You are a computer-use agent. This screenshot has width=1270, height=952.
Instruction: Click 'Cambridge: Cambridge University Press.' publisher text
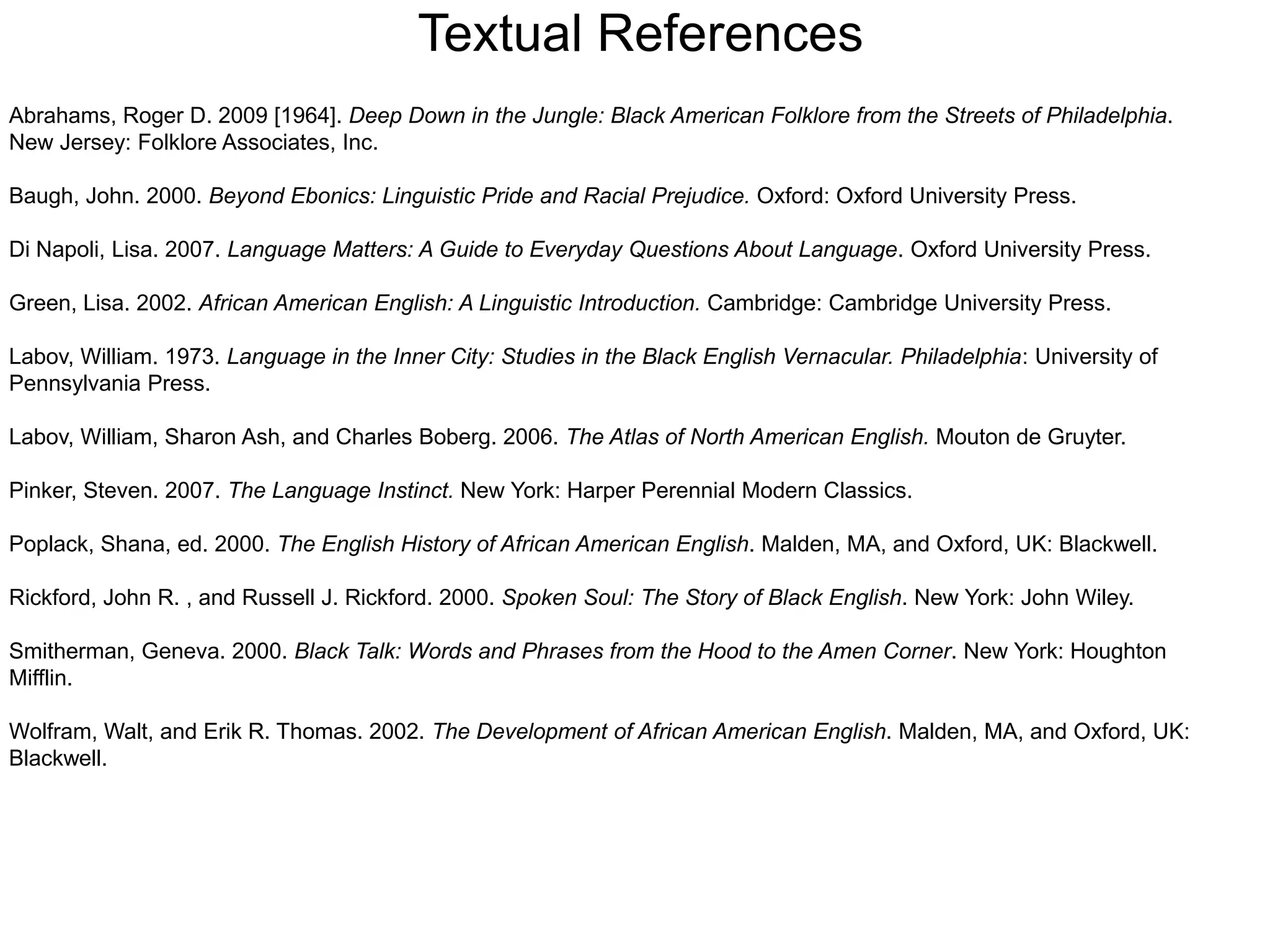click(x=909, y=304)
